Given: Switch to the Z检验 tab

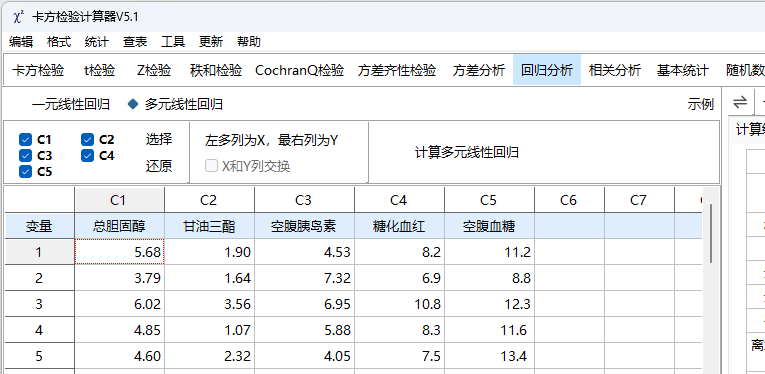Looking at the screenshot, I should (154, 71).
